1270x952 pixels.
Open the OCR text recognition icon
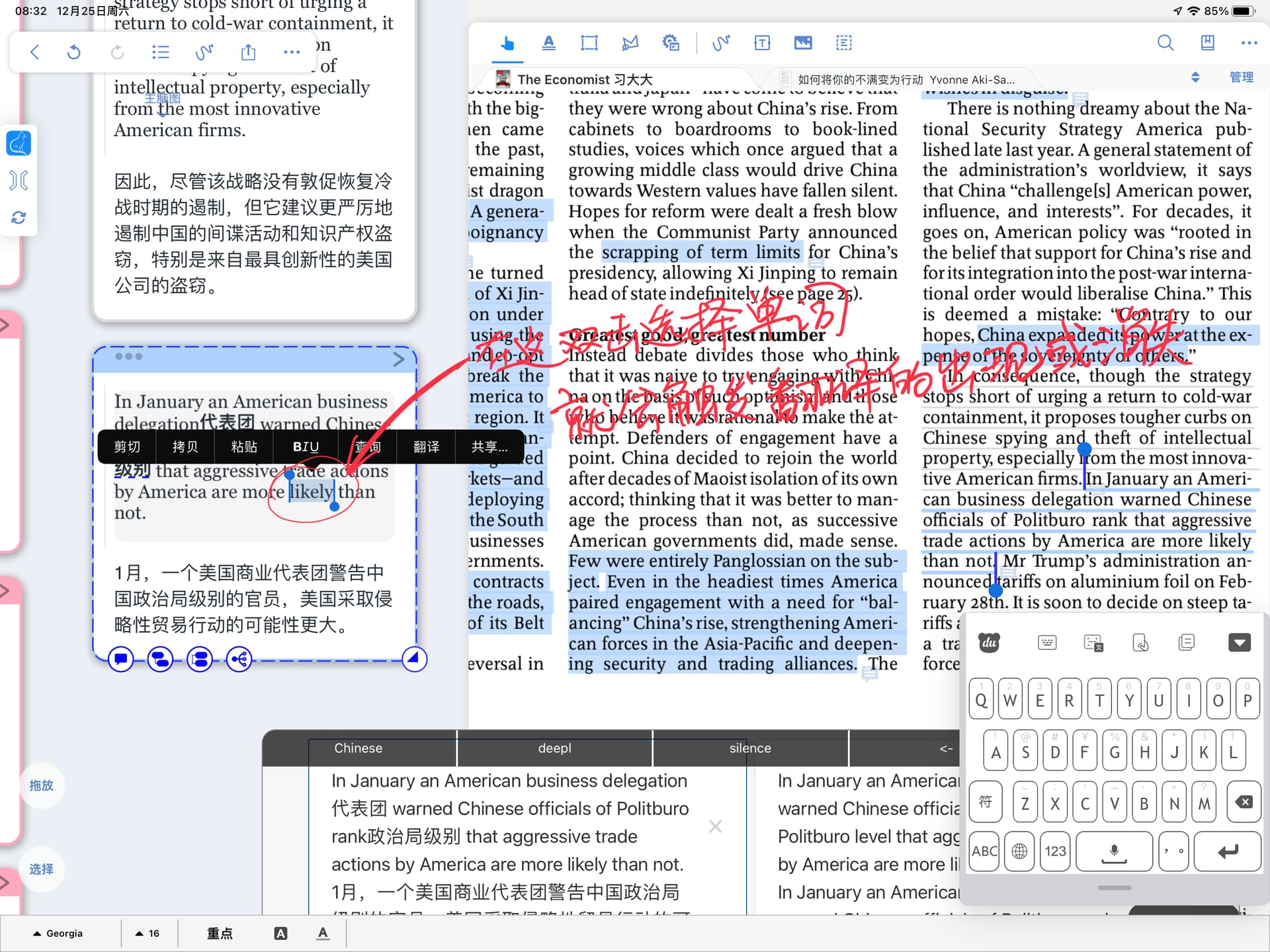pos(844,44)
